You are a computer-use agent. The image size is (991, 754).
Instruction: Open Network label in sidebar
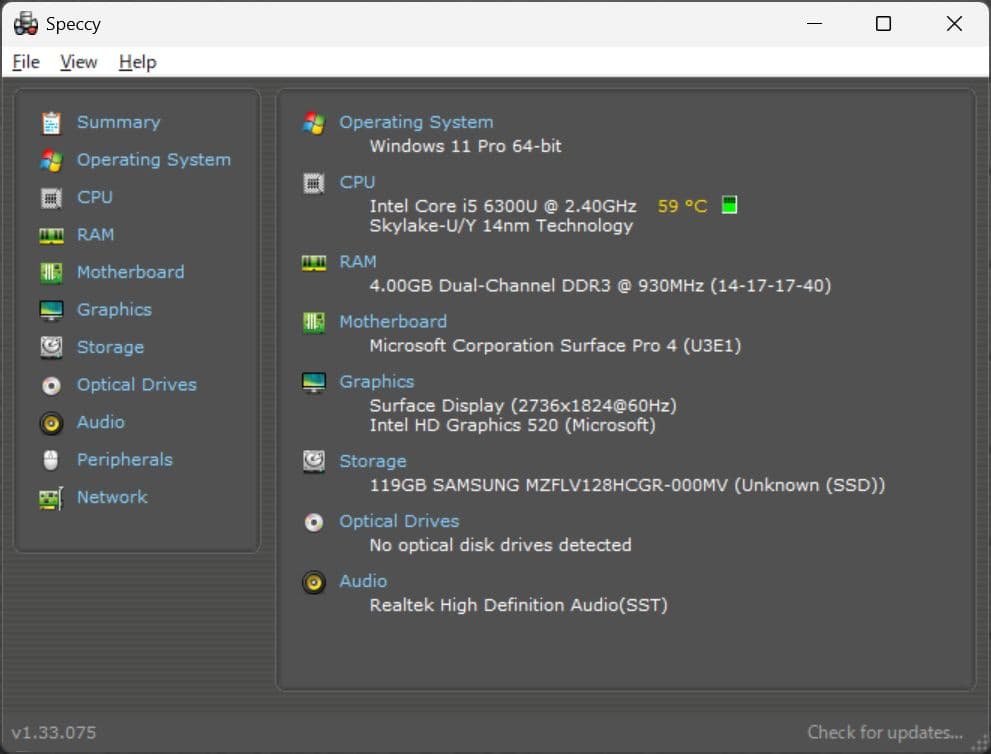112,497
